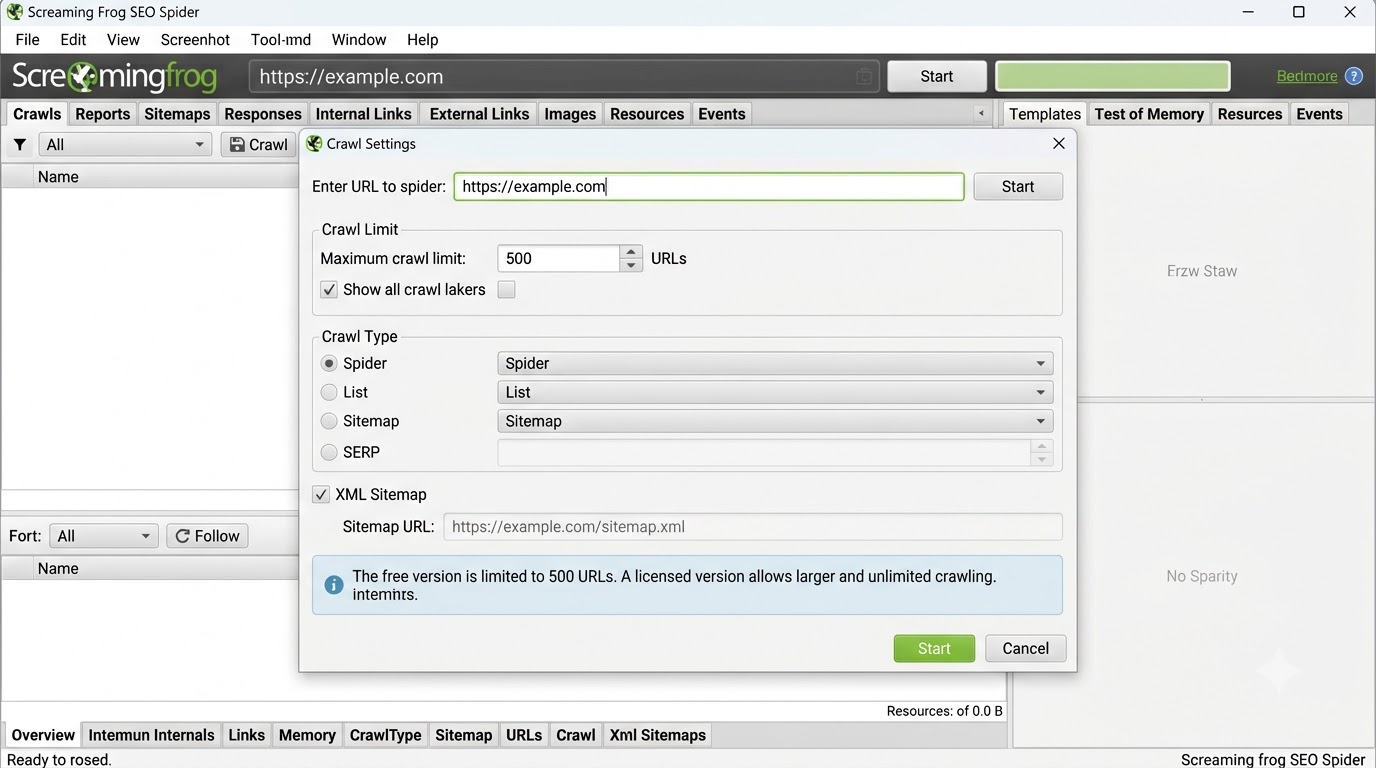
Task: Uncheck the XML Sitemap checkbox
Action: [x=321, y=495]
